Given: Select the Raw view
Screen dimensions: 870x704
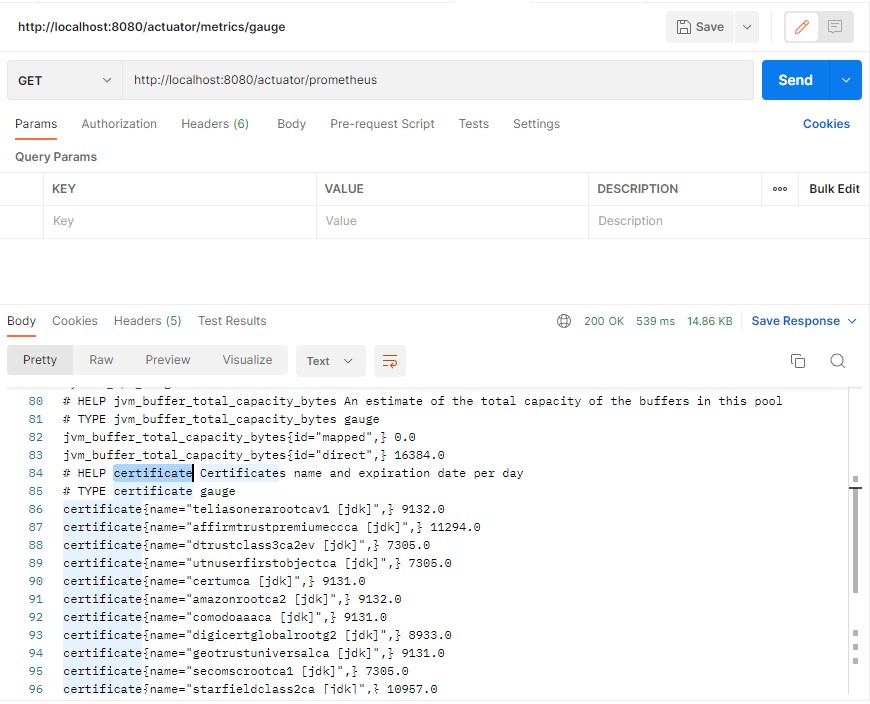Looking at the screenshot, I should pyautogui.click(x=101, y=360).
